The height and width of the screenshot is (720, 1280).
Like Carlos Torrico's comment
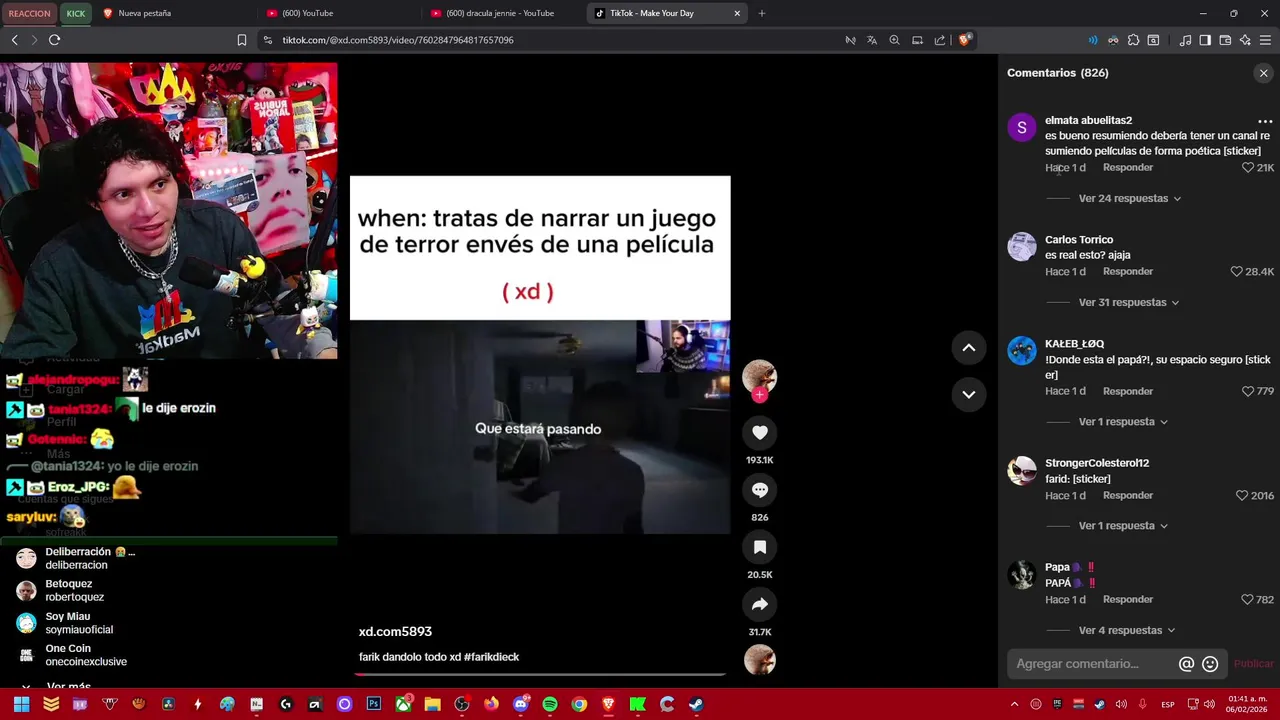click(1237, 272)
